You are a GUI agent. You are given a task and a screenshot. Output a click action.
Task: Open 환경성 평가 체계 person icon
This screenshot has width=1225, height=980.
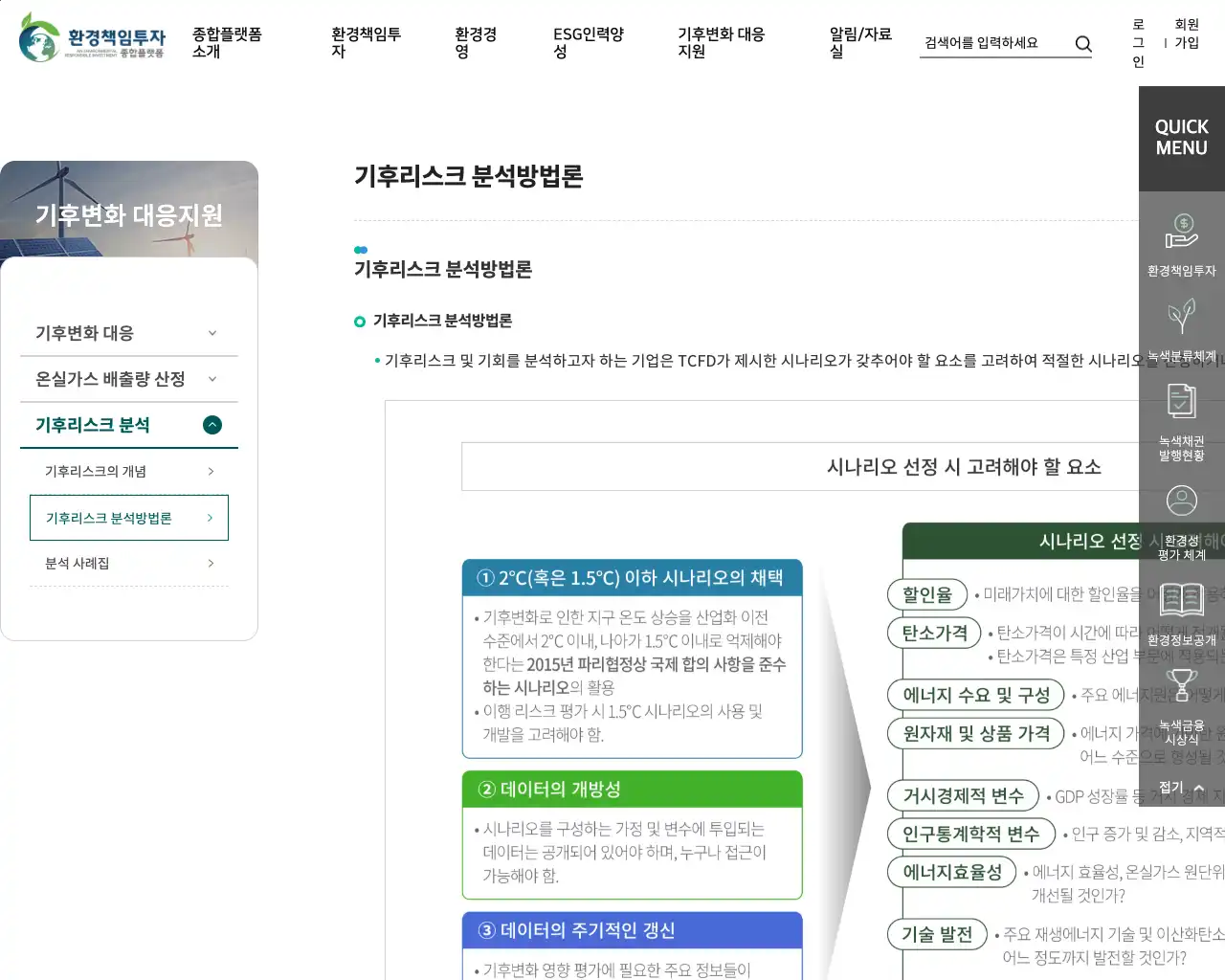tap(1181, 501)
